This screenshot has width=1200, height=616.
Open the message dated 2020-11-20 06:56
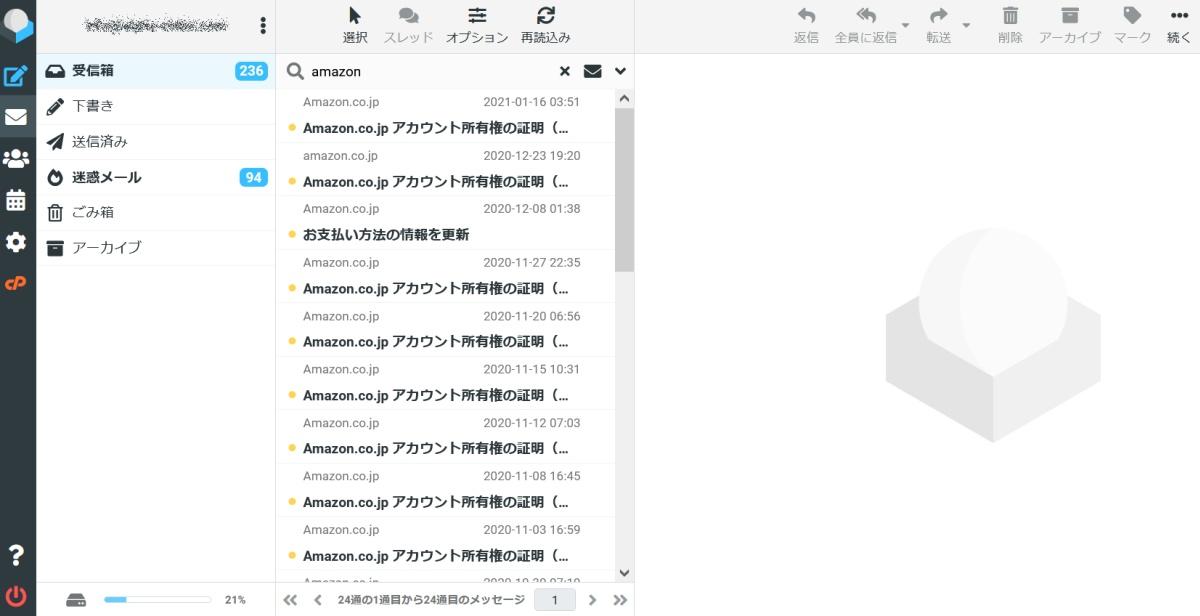pos(445,329)
